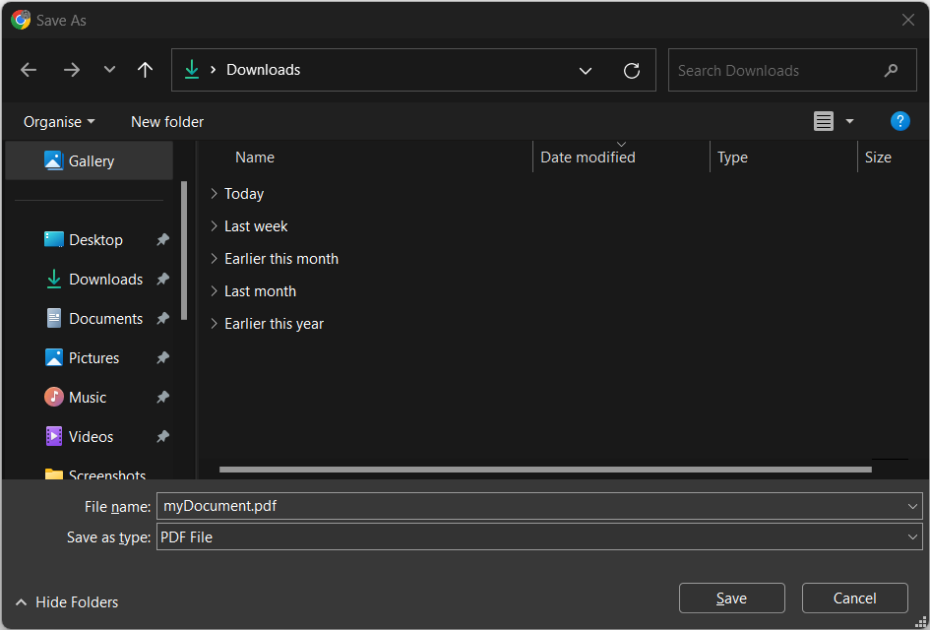Click inside the File name field
The image size is (930, 630).
pos(450,506)
